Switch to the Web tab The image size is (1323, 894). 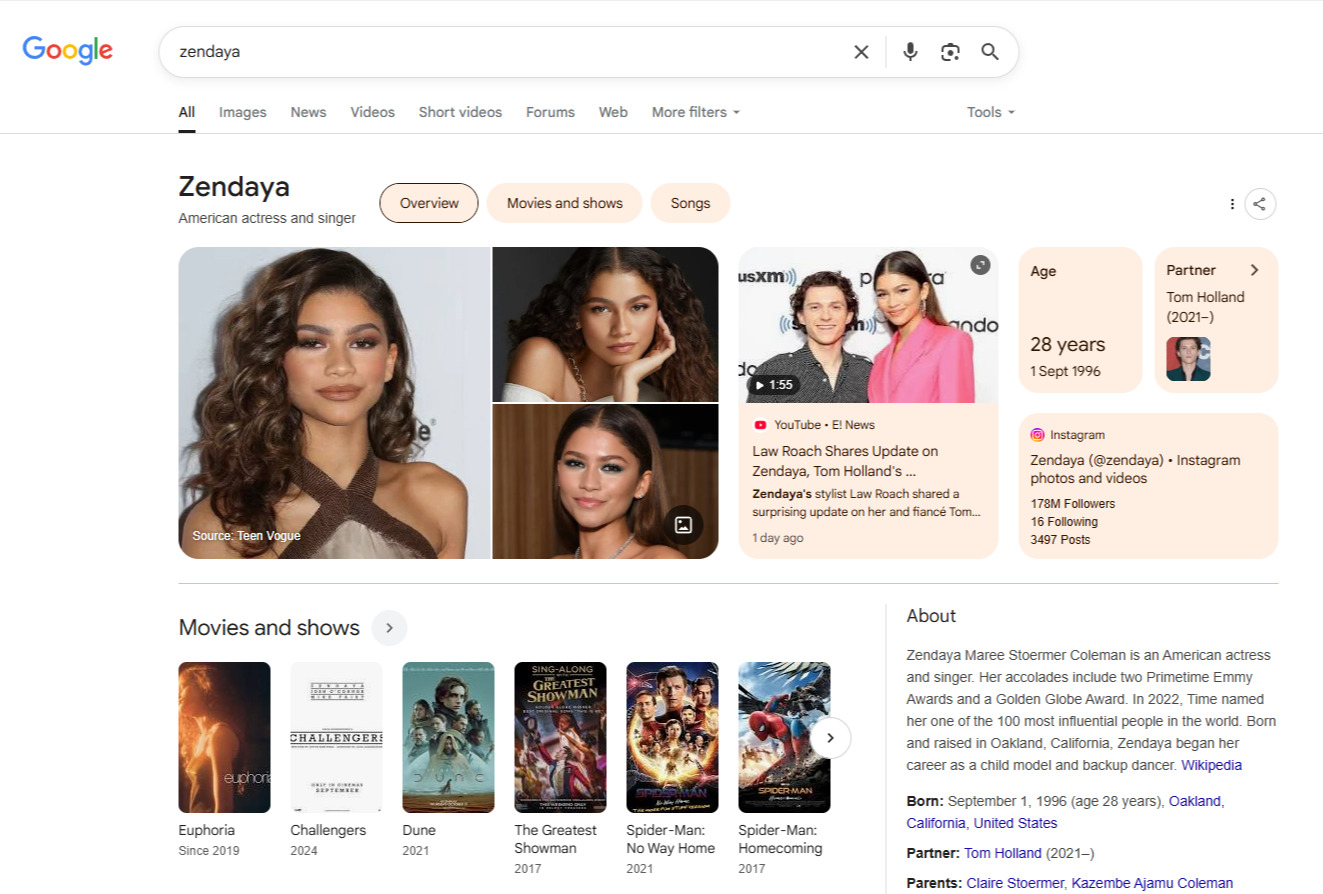point(613,112)
